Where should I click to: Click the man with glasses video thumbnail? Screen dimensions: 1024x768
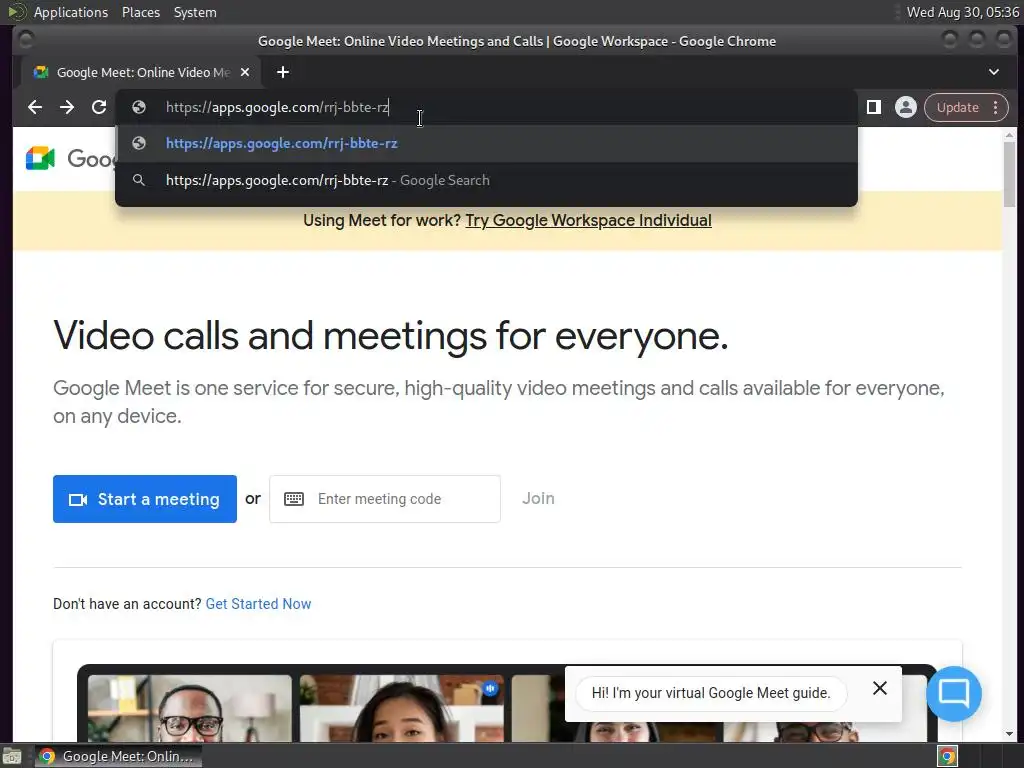189,709
